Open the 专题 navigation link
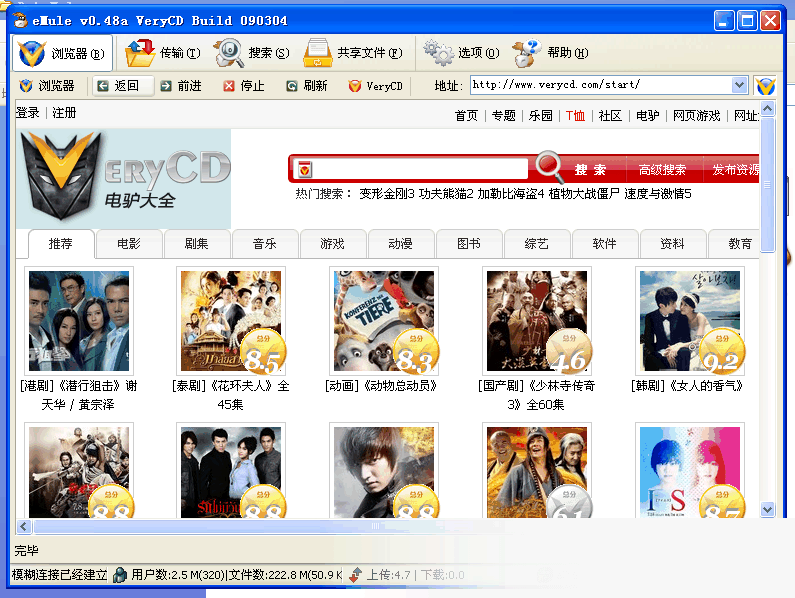This screenshot has height=598, width=795. pos(503,116)
